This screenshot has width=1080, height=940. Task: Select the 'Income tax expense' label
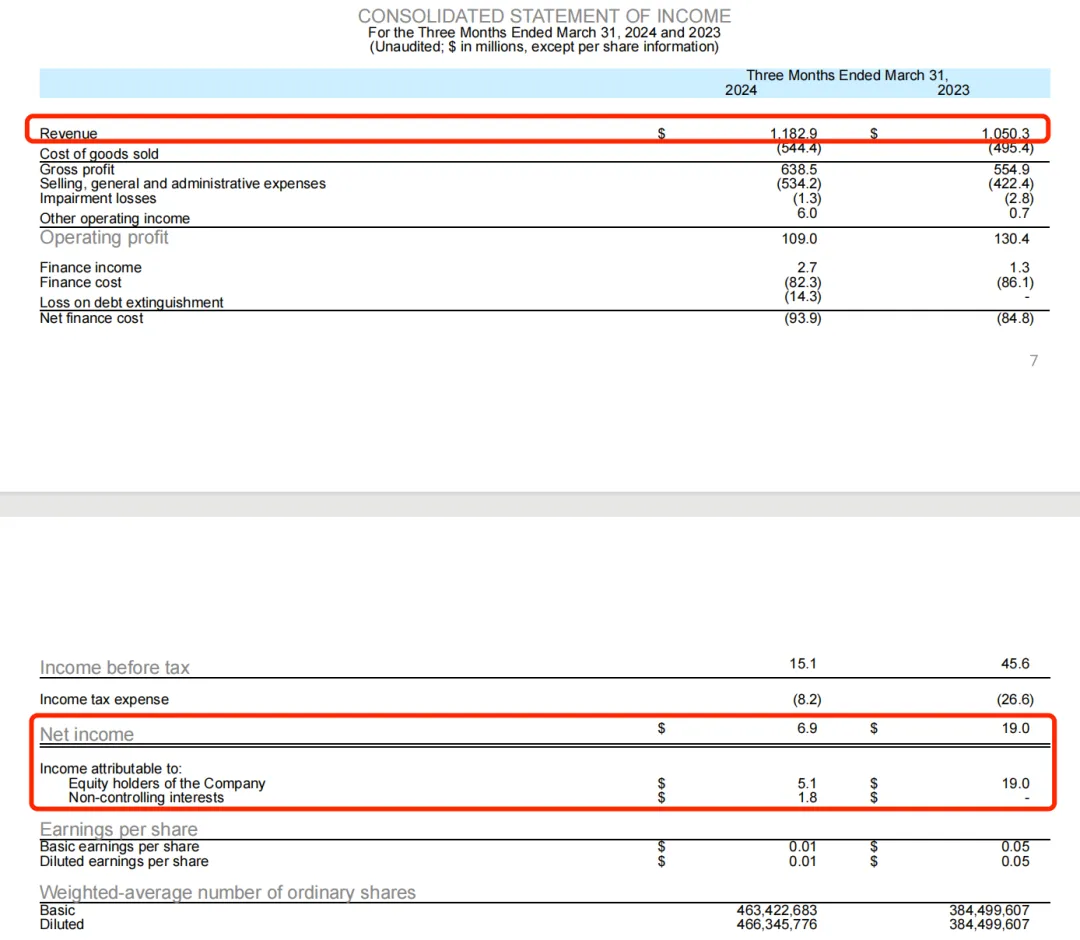104,700
